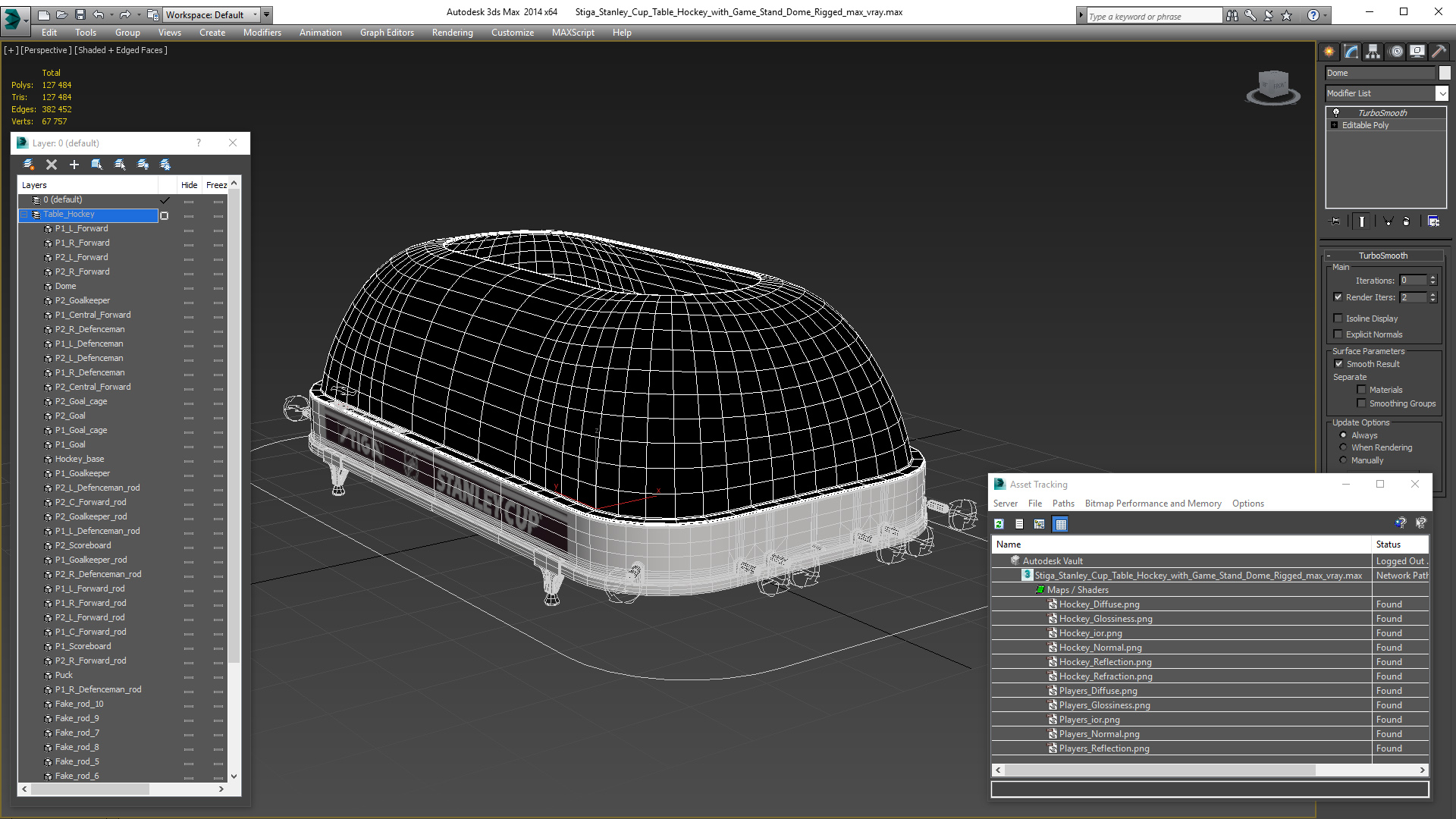Click the Dome object color swatch

(x=1445, y=73)
